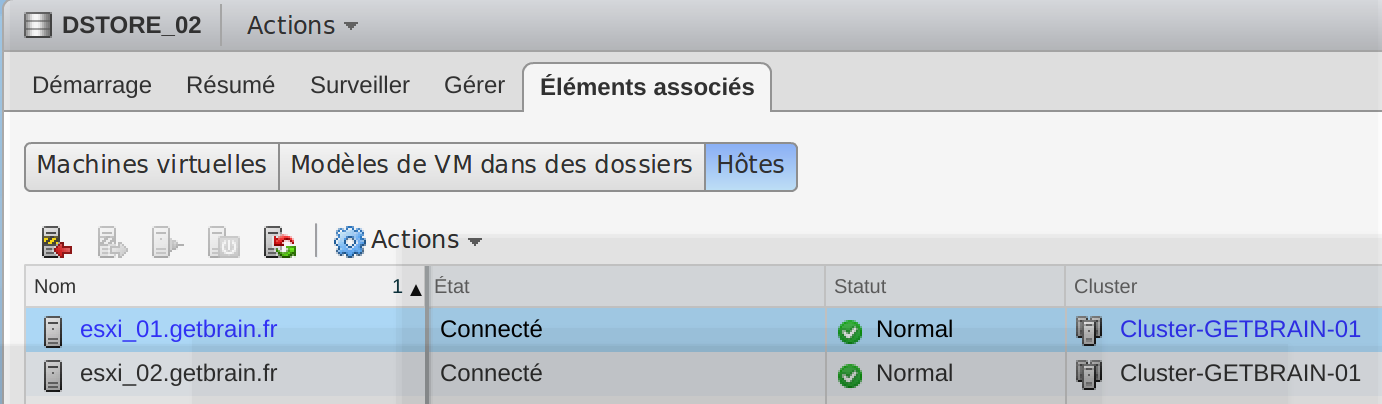The width and height of the screenshot is (1382, 404).
Task: Open the top Actions dropdown beside DSTORE_02
Action: 302,25
